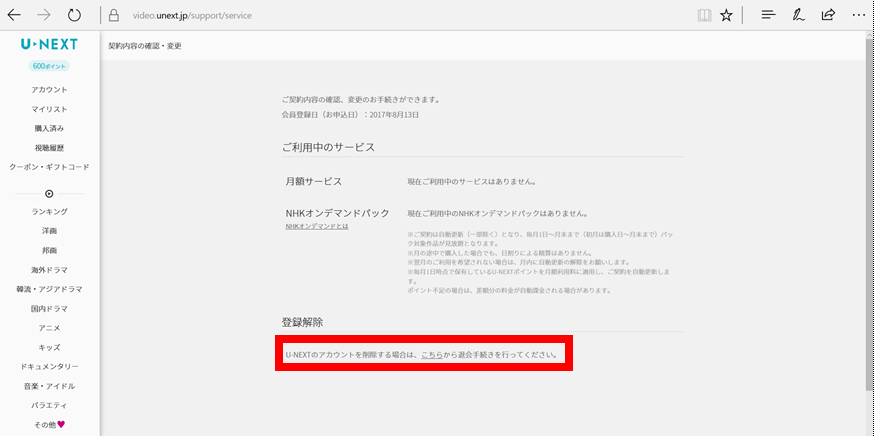Click the U-NEXT logo
The image size is (874, 436).
click(x=49, y=44)
